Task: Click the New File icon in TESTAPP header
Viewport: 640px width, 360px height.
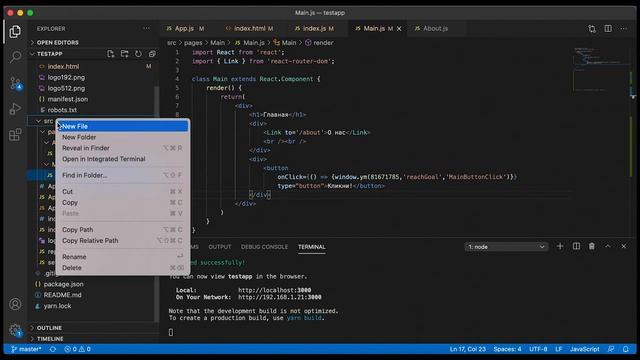Action: pyautogui.click(x=111, y=54)
